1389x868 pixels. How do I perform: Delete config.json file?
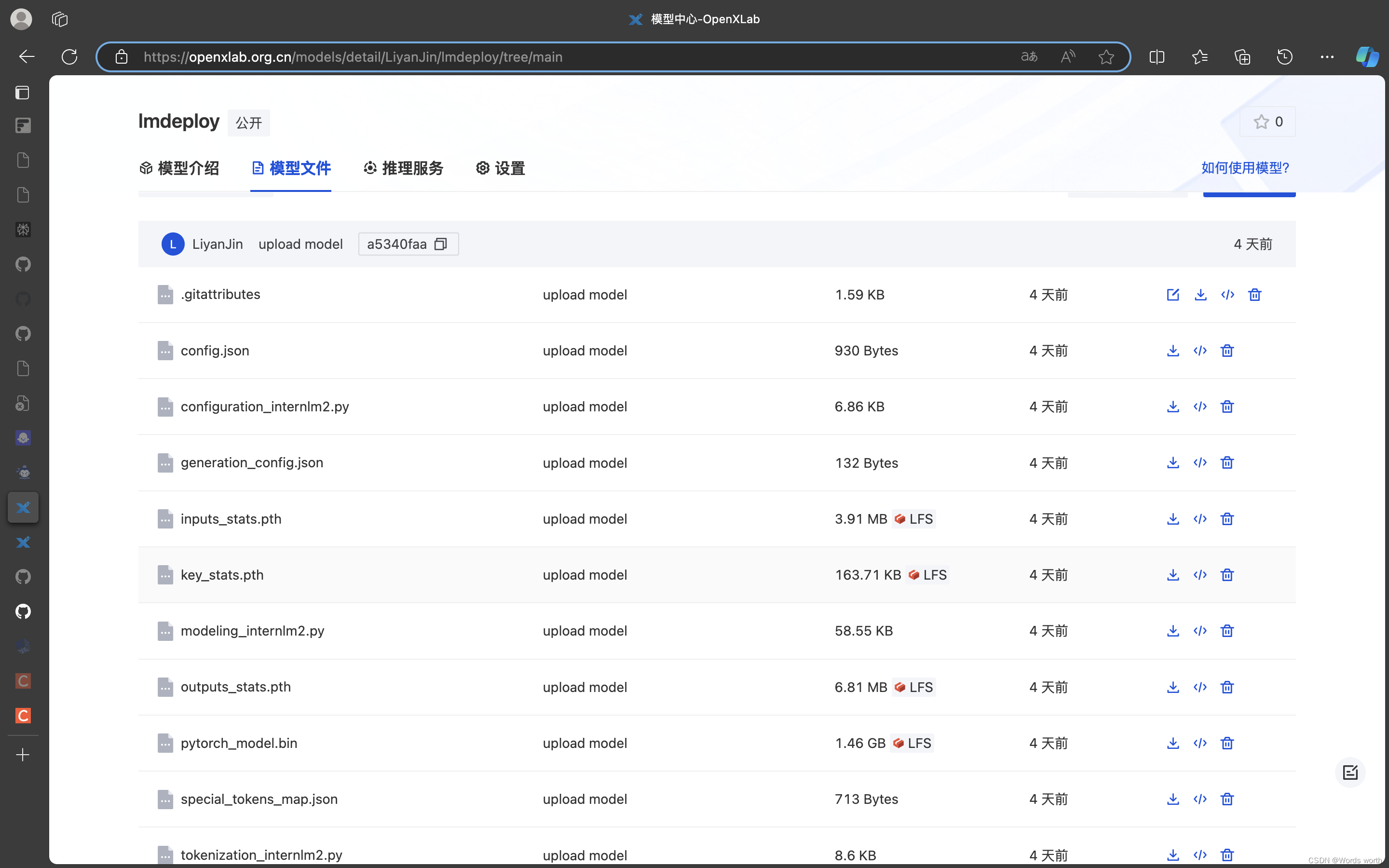click(1227, 351)
